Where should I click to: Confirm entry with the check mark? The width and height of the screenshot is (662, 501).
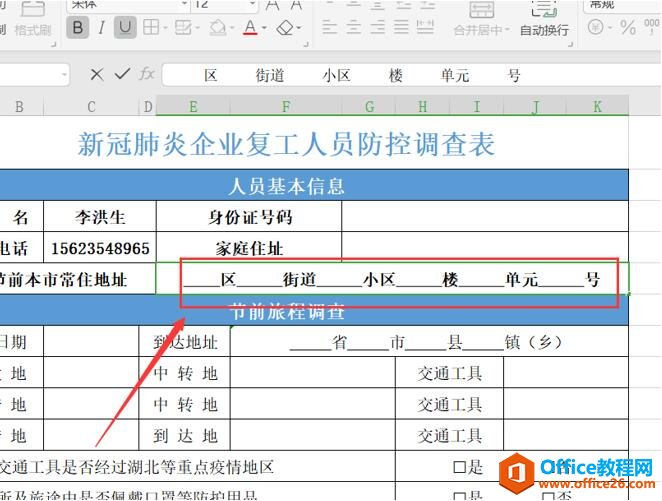122,74
